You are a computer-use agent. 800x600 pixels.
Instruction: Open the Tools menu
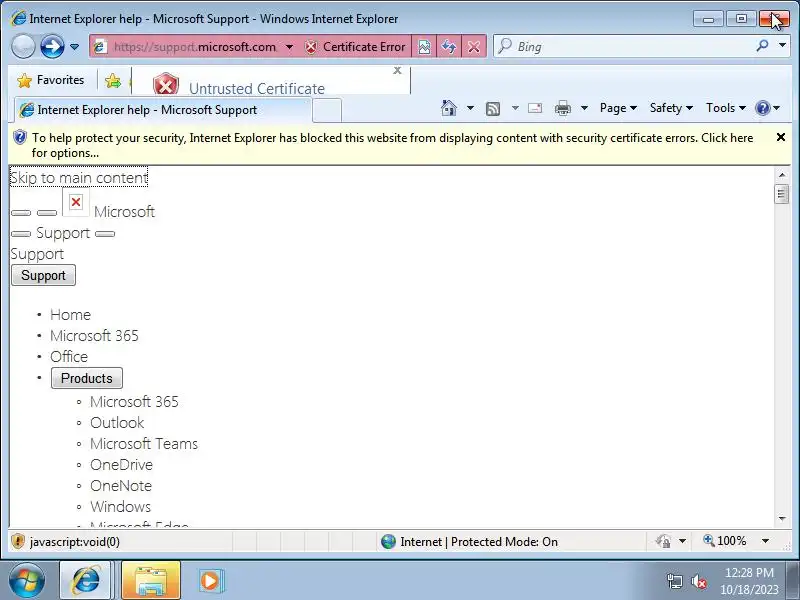click(726, 108)
